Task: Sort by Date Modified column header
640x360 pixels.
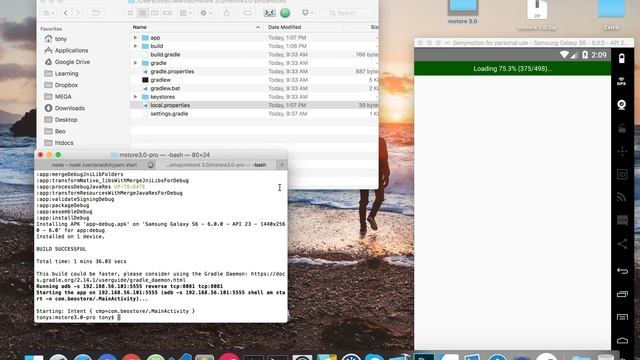Action: coord(304,27)
